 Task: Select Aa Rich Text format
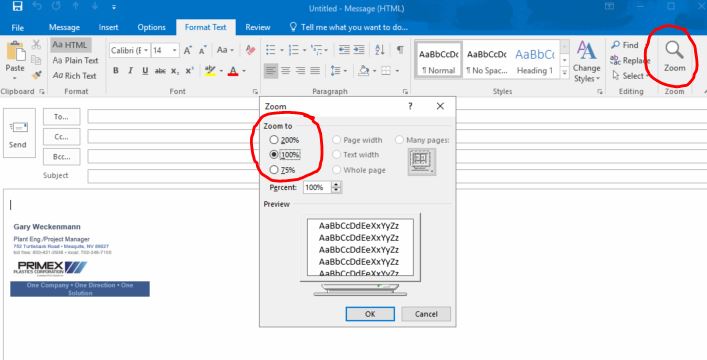point(74,75)
